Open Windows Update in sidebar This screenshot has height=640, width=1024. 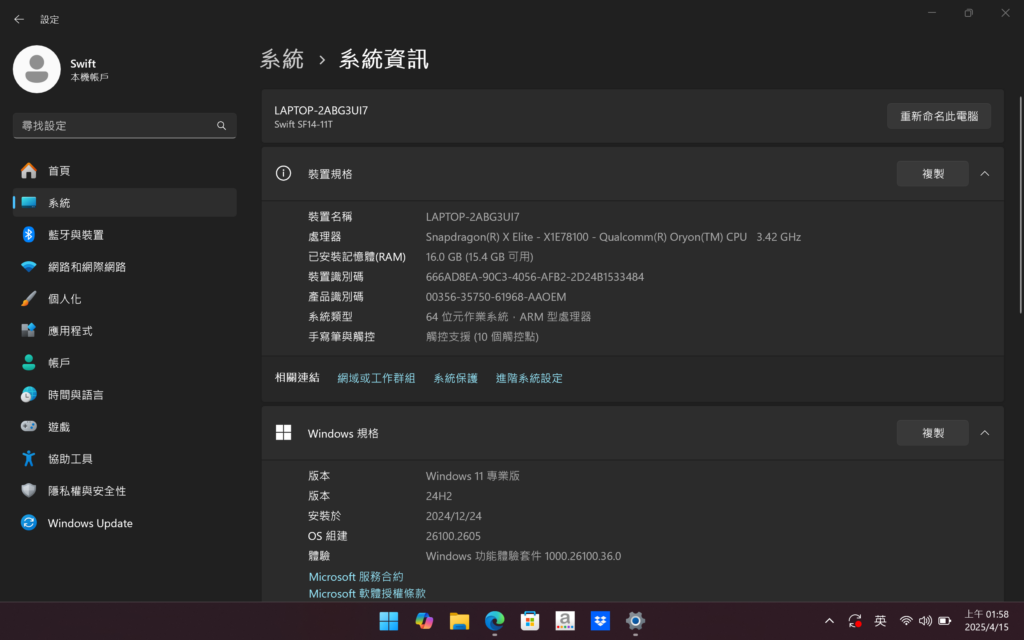[x=125, y=523]
